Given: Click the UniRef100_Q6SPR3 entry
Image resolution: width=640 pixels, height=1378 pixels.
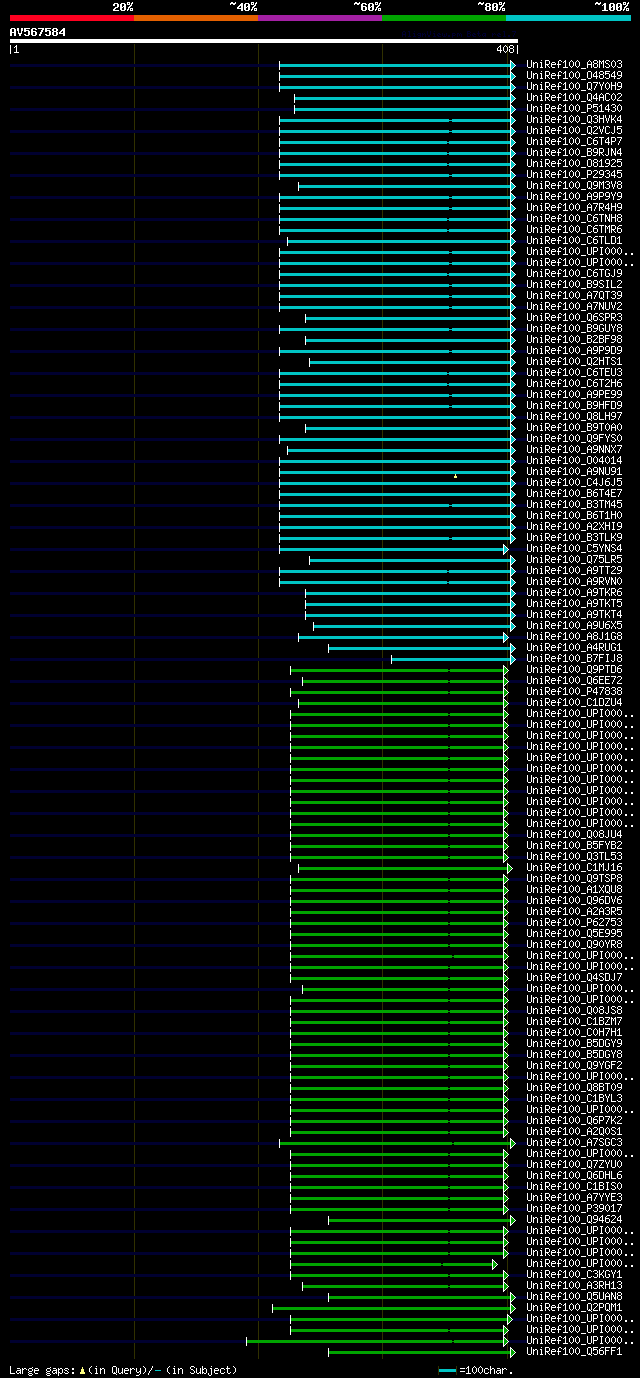Looking at the screenshot, I should coord(574,317).
